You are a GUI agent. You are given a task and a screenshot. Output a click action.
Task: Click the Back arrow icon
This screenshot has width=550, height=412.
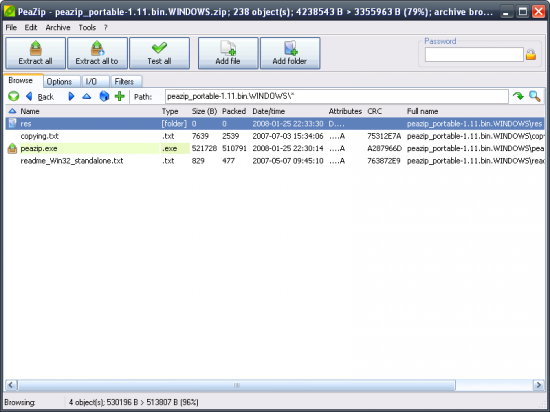click(29, 96)
